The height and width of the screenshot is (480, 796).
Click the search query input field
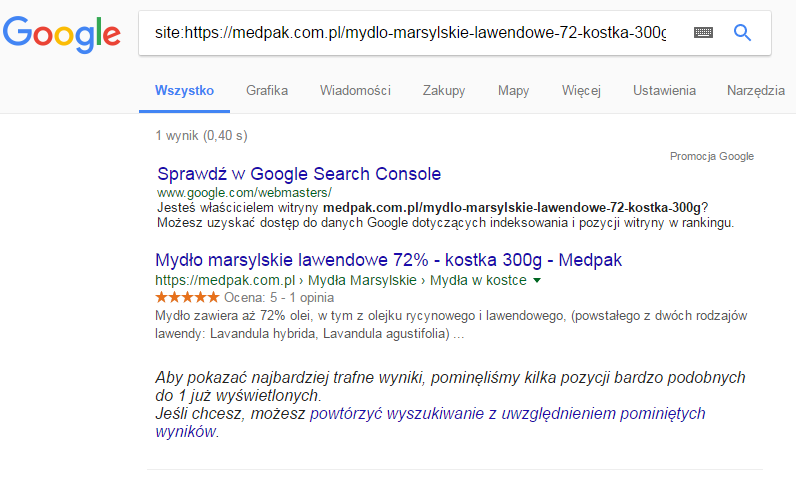click(410, 33)
